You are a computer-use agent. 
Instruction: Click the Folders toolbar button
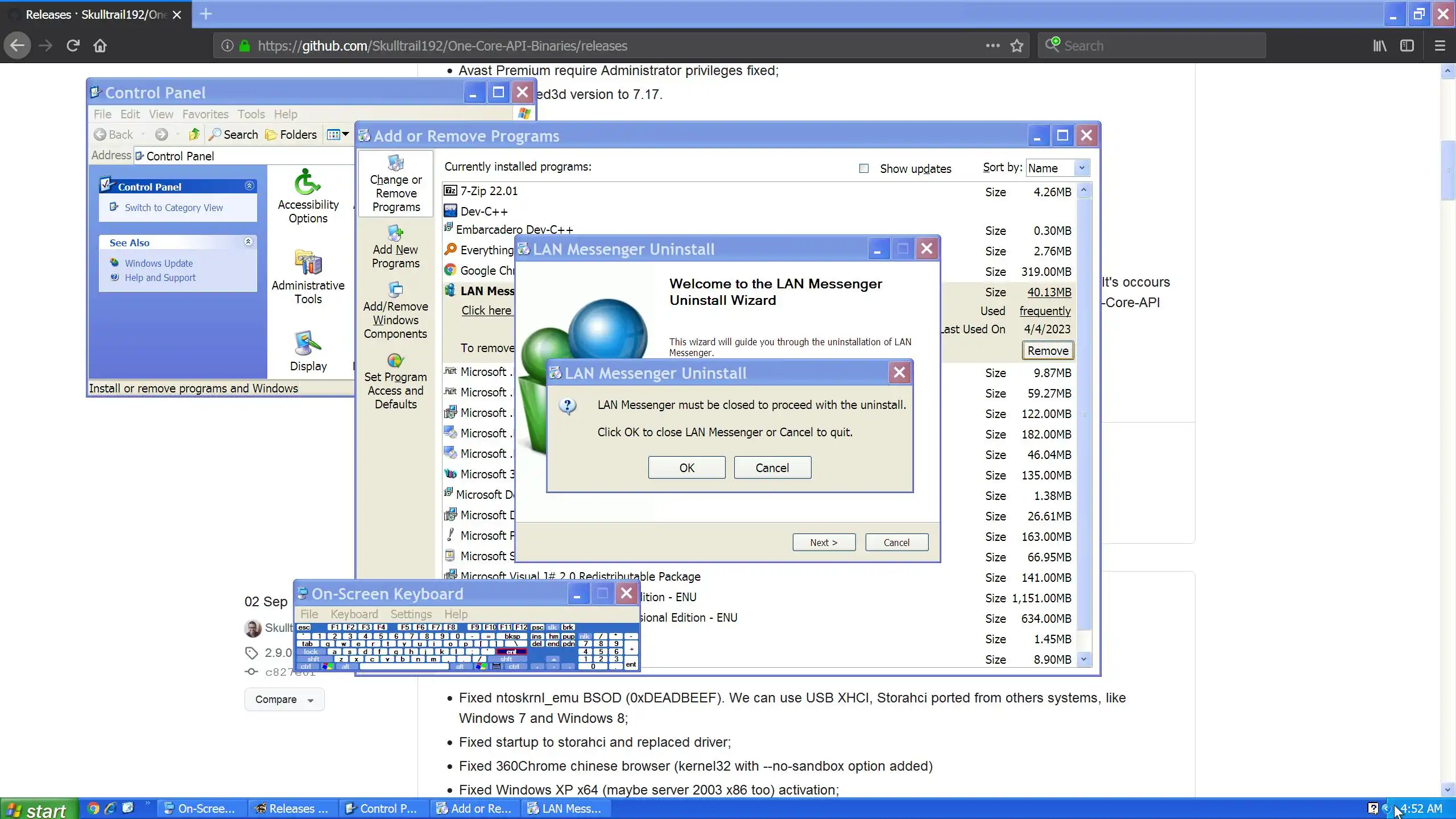point(291,135)
